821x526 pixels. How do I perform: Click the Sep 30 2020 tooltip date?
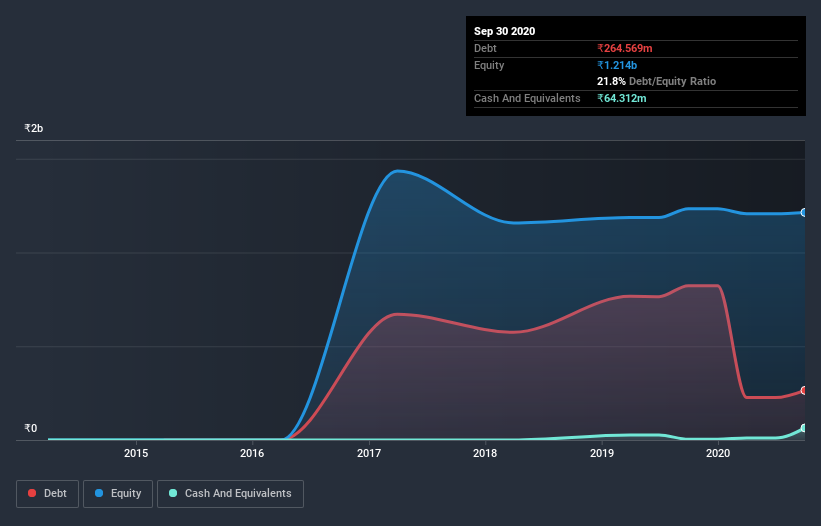pyautogui.click(x=504, y=31)
